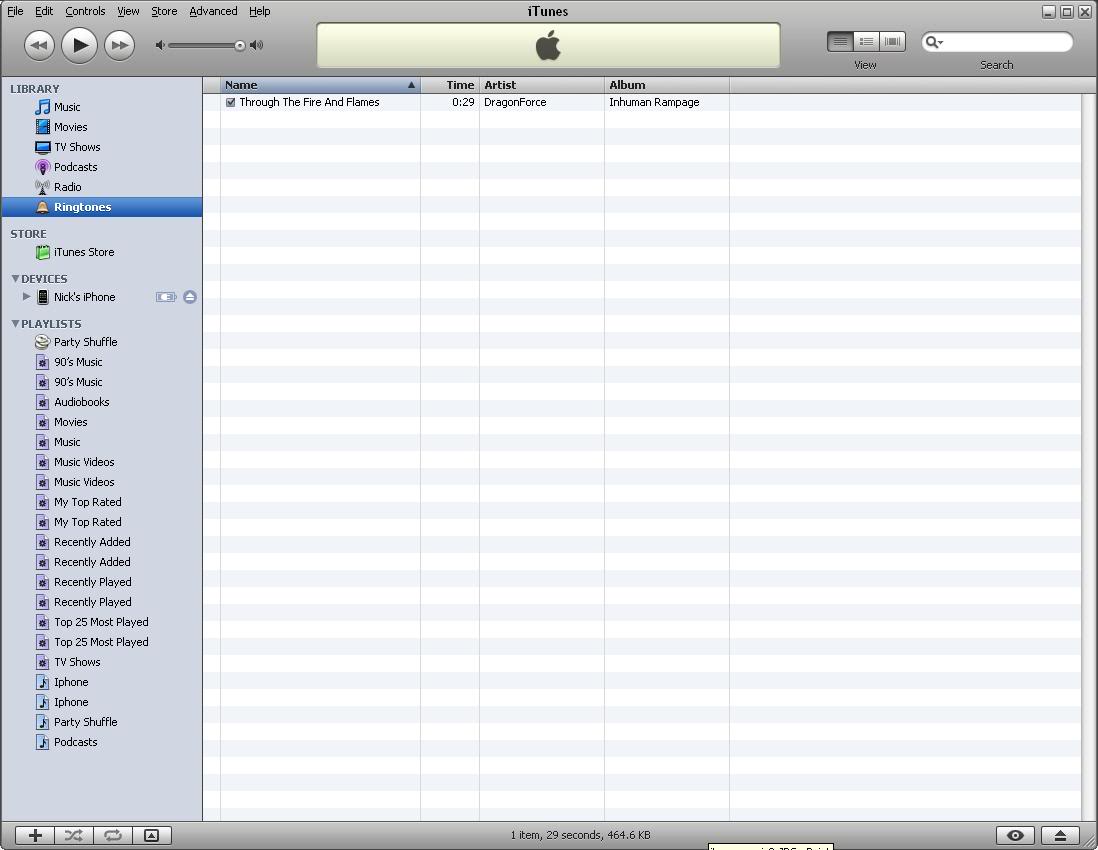Open the Advanced menu

pos(213,11)
